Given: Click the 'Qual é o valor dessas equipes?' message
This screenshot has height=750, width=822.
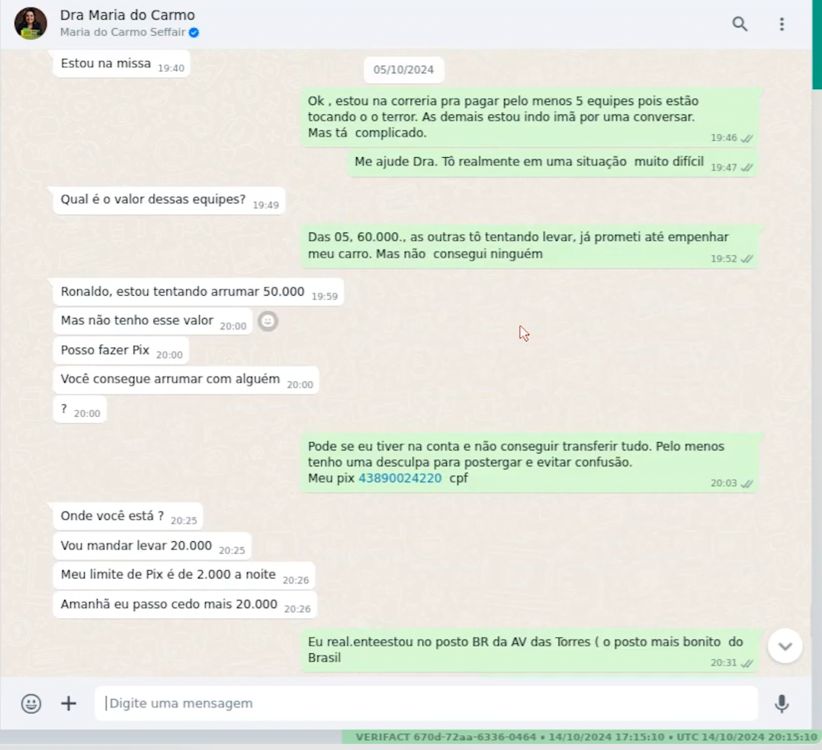Looking at the screenshot, I should (x=169, y=200).
